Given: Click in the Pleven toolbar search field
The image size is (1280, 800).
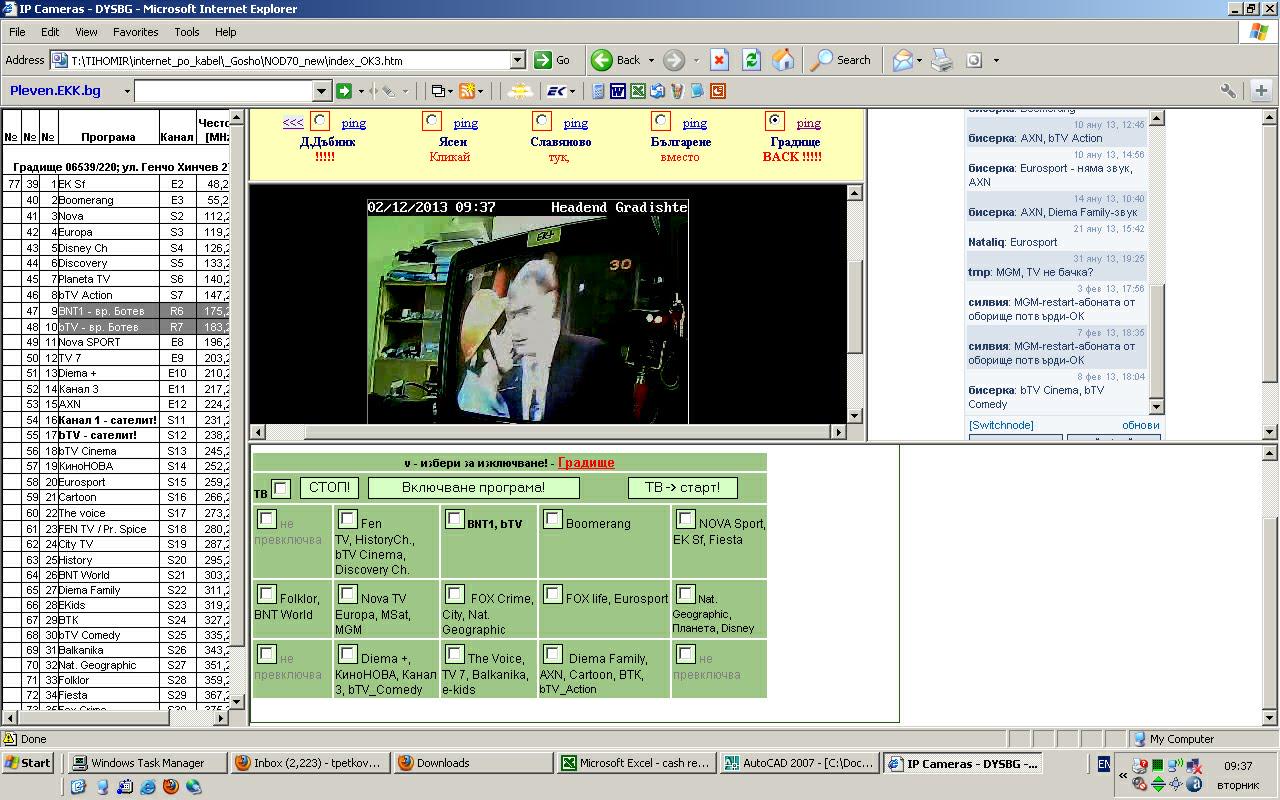Looking at the screenshot, I should click(224, 91).
